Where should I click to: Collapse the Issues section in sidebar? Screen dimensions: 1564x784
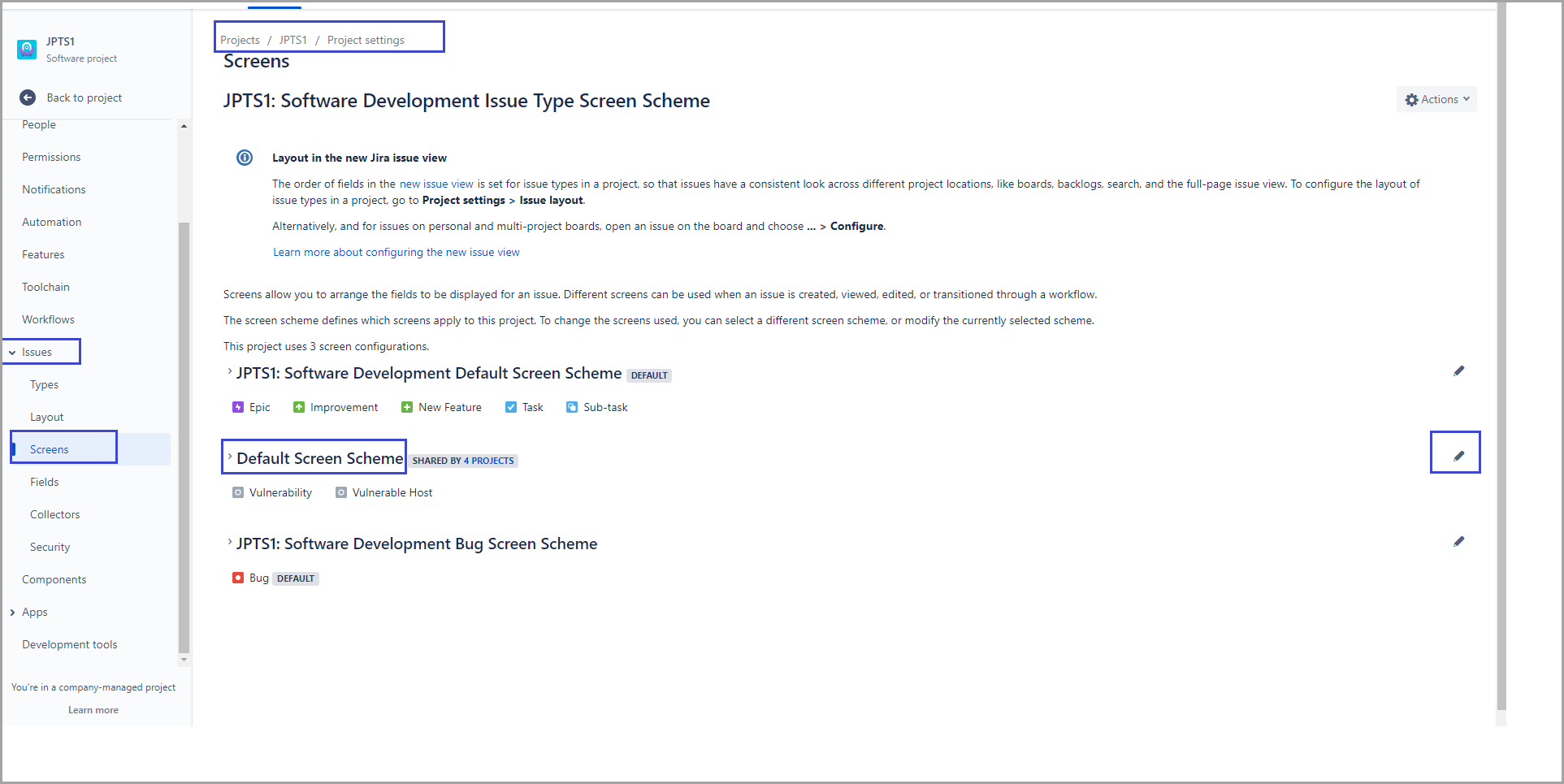[12, 353]
